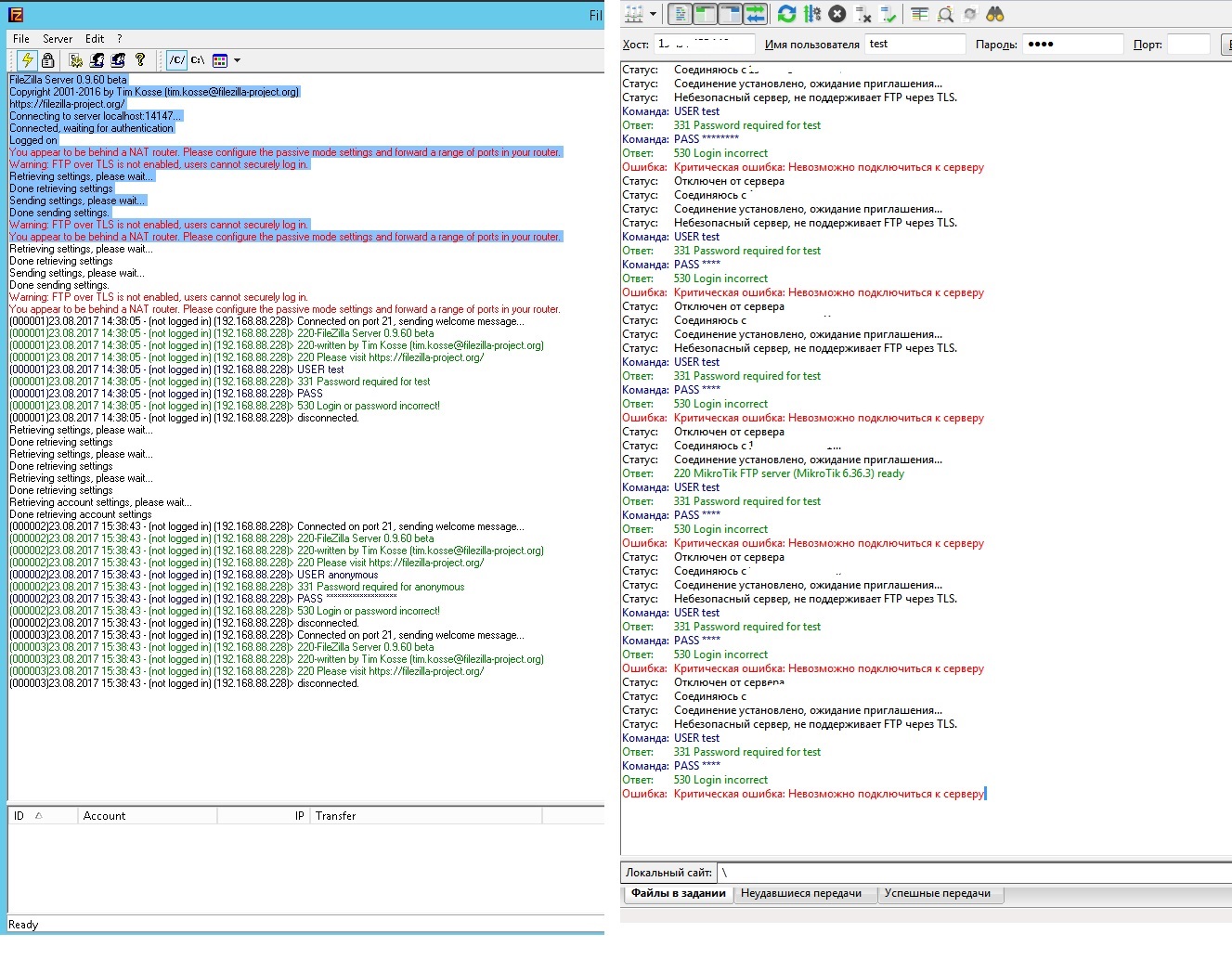Open the Groups configuration icon

coord(118,60)
